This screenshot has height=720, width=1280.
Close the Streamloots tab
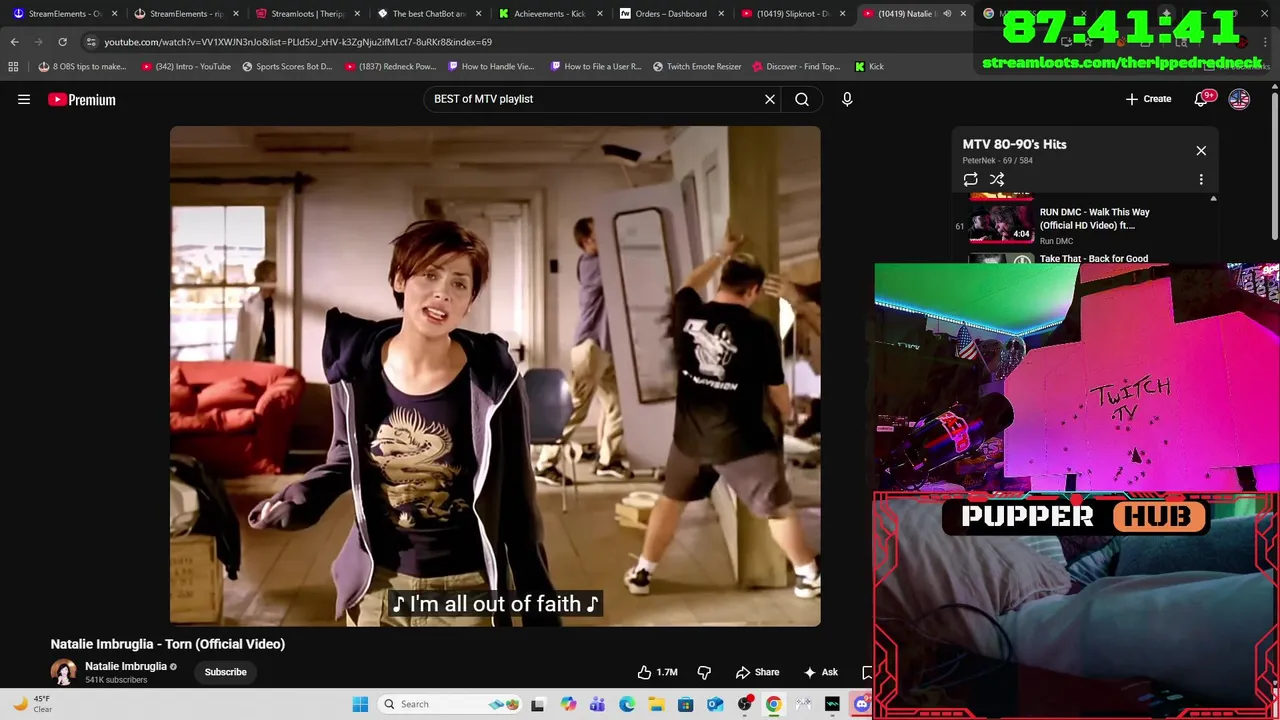[357, 14]
